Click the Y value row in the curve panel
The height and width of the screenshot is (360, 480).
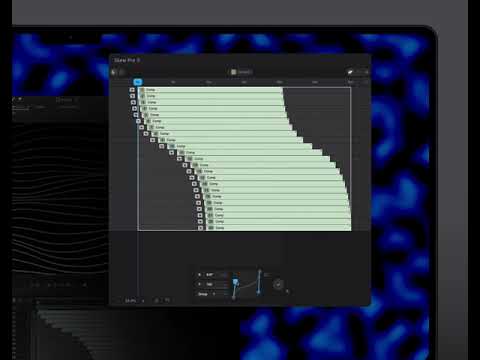[x=213, y=284]
